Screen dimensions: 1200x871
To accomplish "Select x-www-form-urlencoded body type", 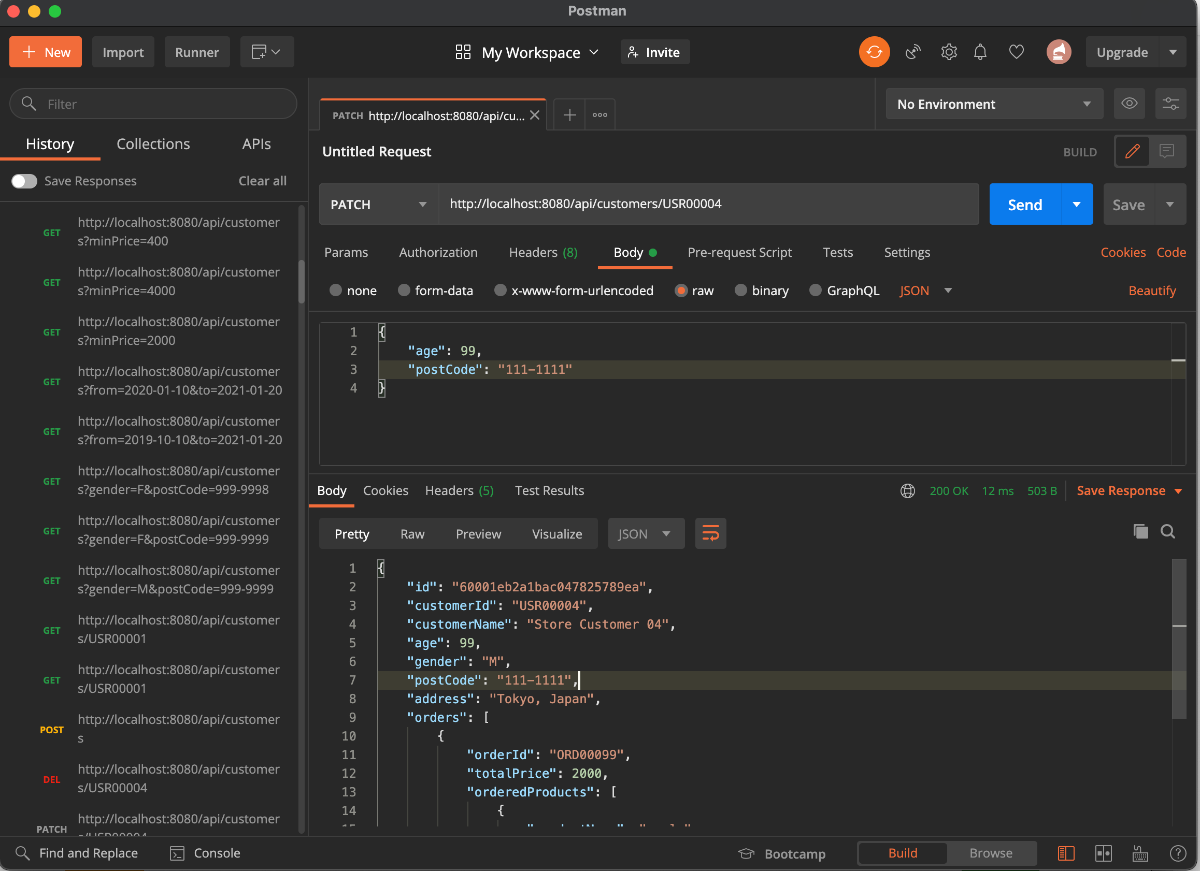I will click(x=574, y=290).
